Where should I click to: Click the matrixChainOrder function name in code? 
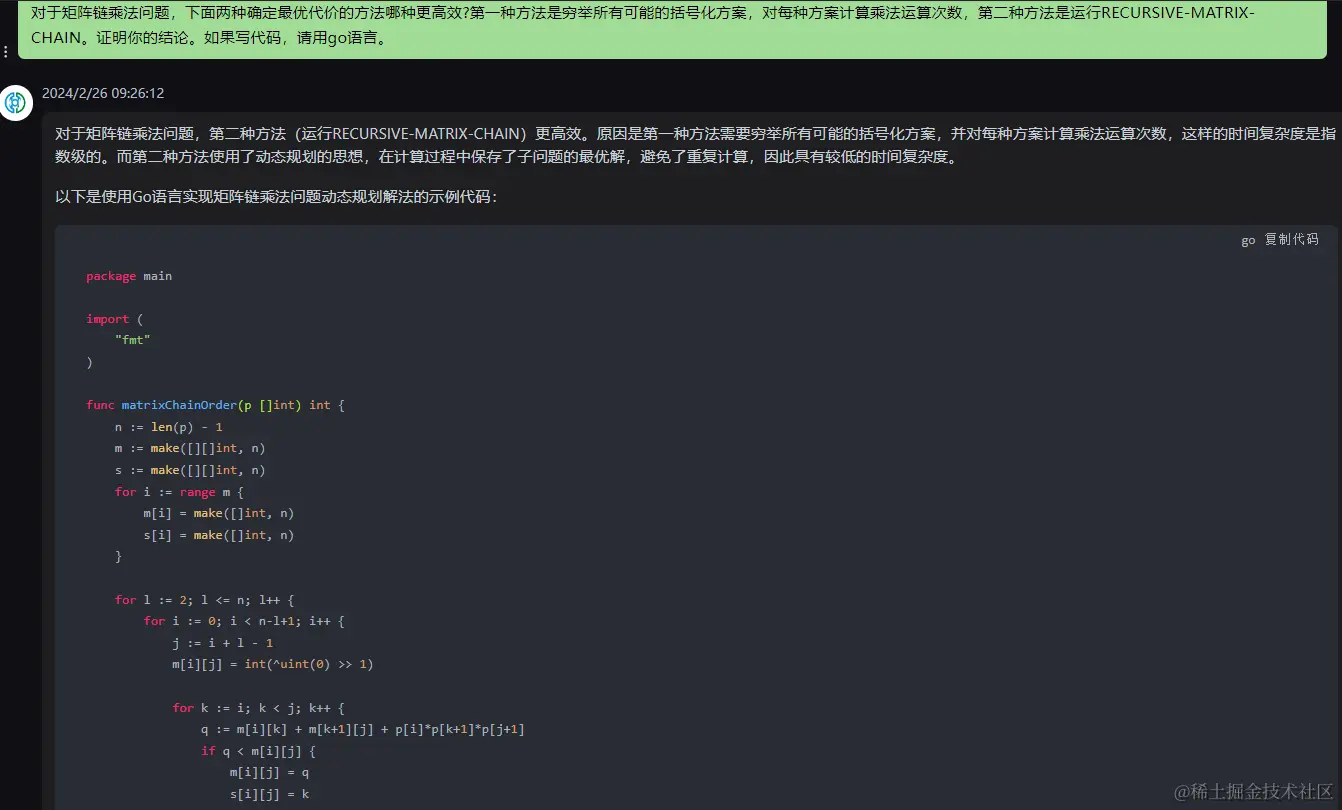coord(178,404)
